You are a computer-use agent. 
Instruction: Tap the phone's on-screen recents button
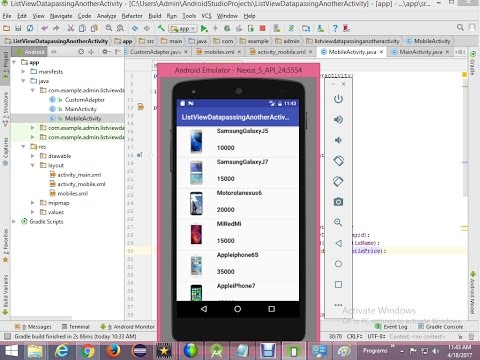272,309
